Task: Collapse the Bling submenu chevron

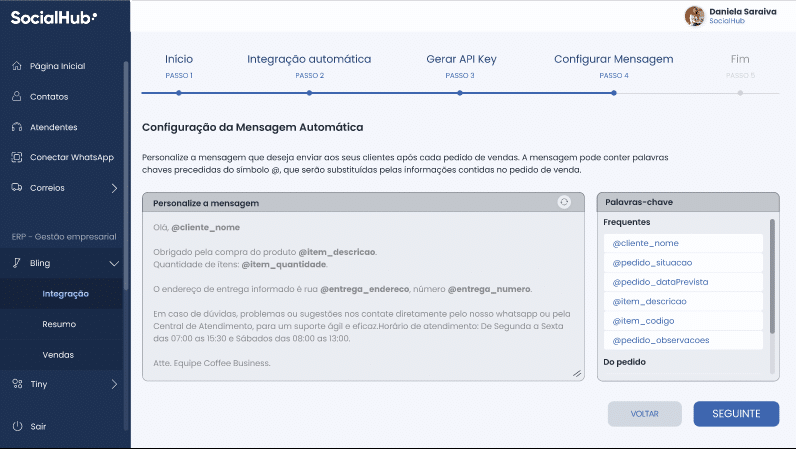Action: click(x=114, y=263)
